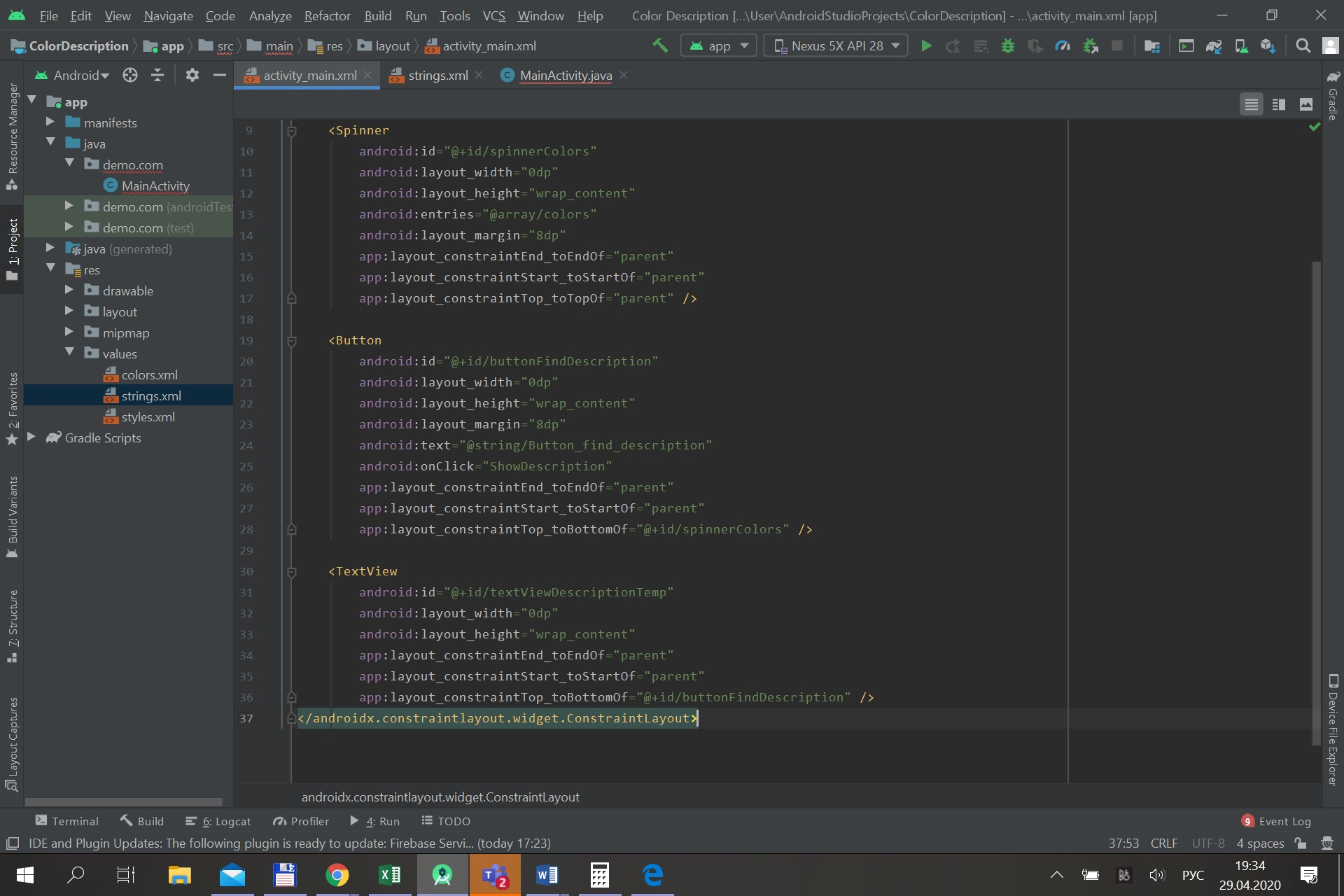The height and width of the screenshot is (896, 1344).
Task: Switch to MainActivity.java editor tab
Action: [566, 75]
